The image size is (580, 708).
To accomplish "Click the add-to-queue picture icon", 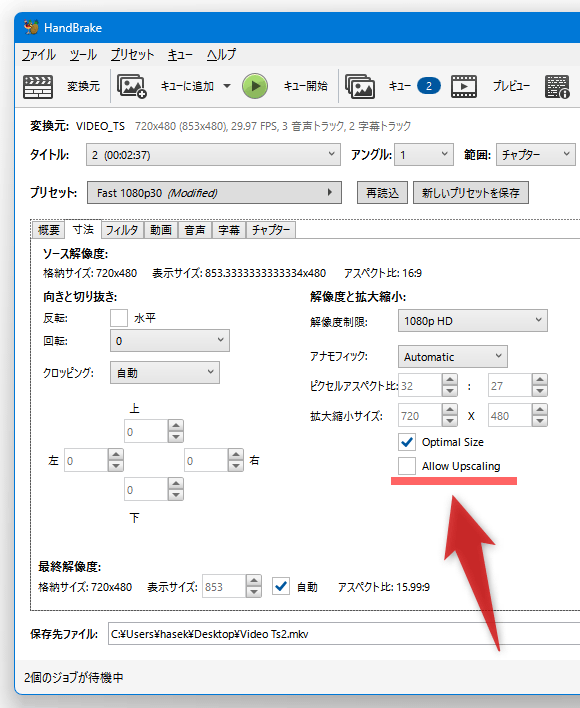I will point(132,86).
